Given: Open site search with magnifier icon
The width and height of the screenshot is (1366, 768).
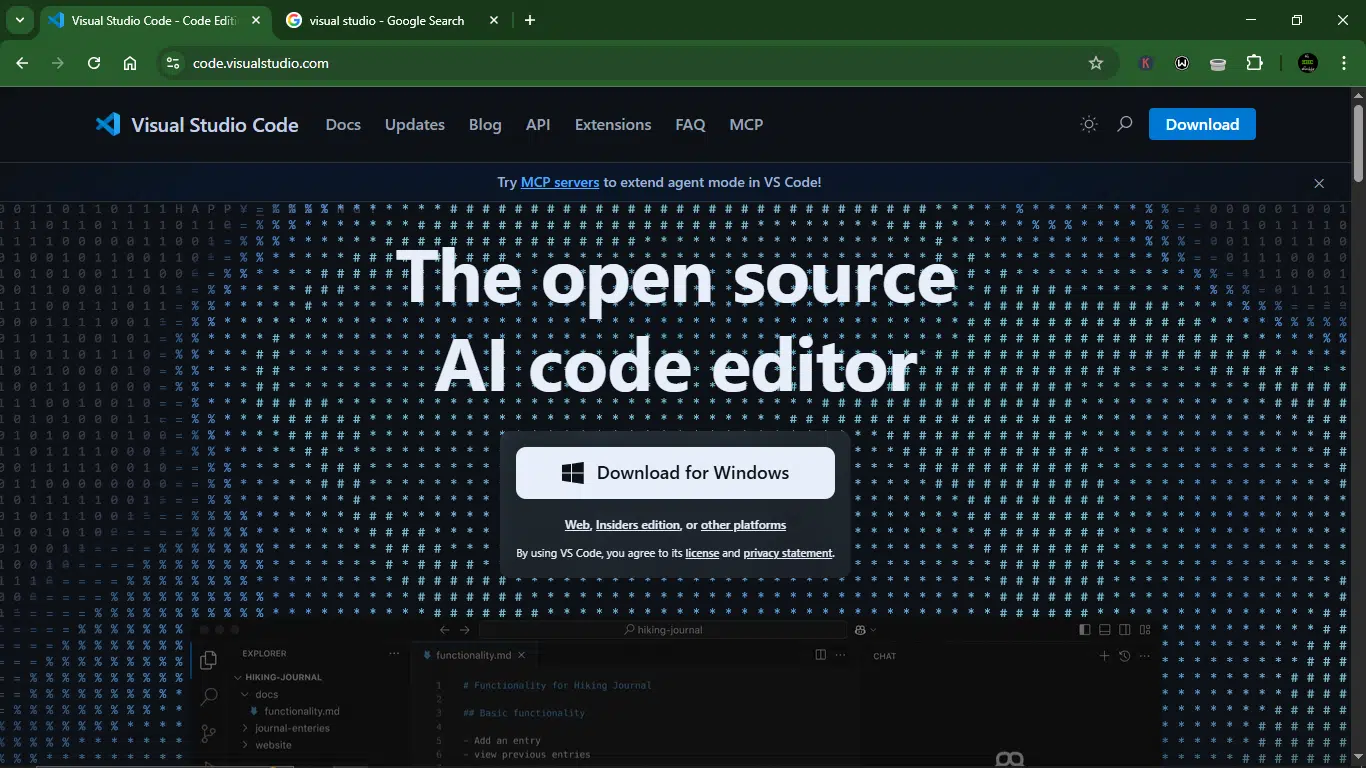Looking at the screenshot, I should (1125, 125).
